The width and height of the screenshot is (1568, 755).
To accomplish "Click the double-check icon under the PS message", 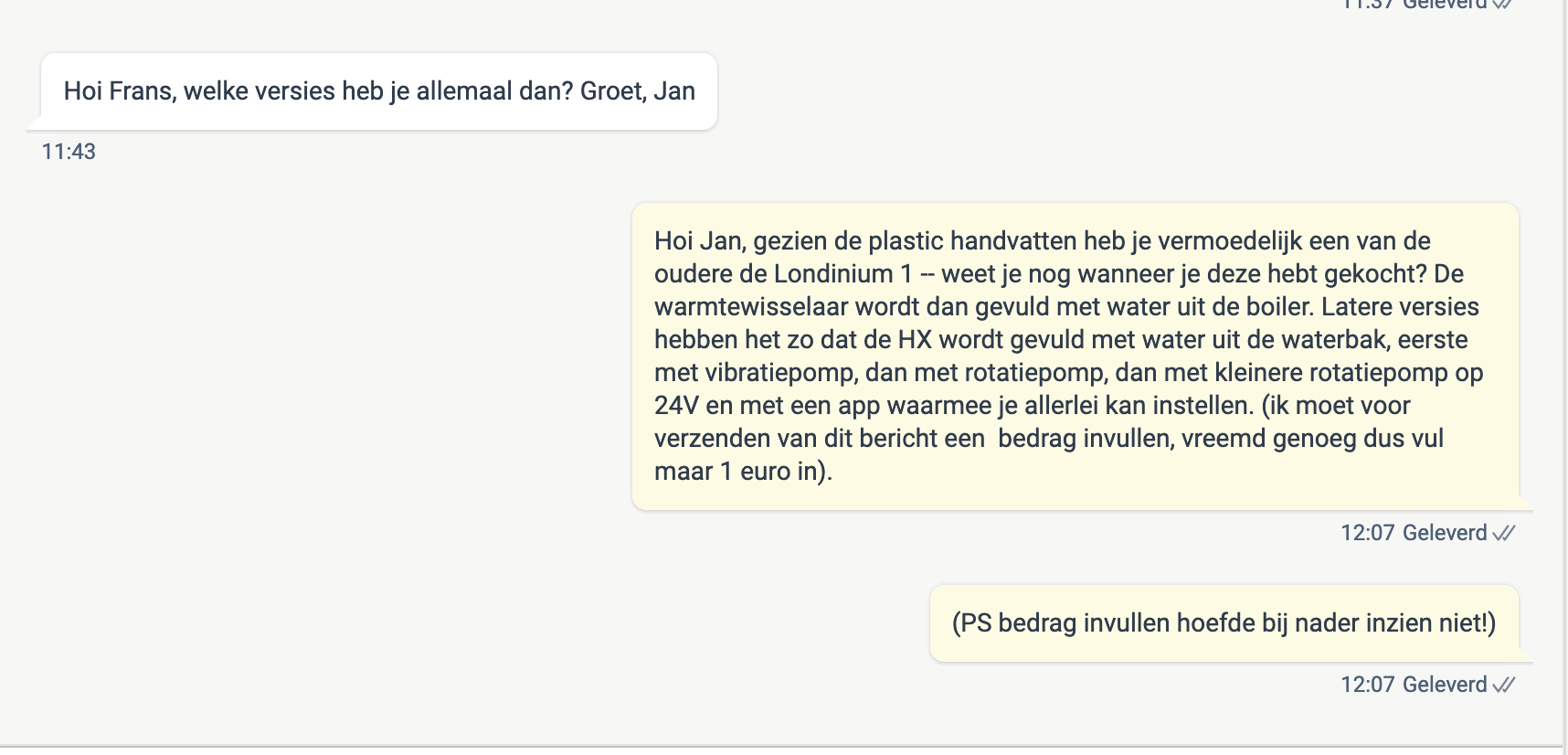I will click(x=1504, y=685).
